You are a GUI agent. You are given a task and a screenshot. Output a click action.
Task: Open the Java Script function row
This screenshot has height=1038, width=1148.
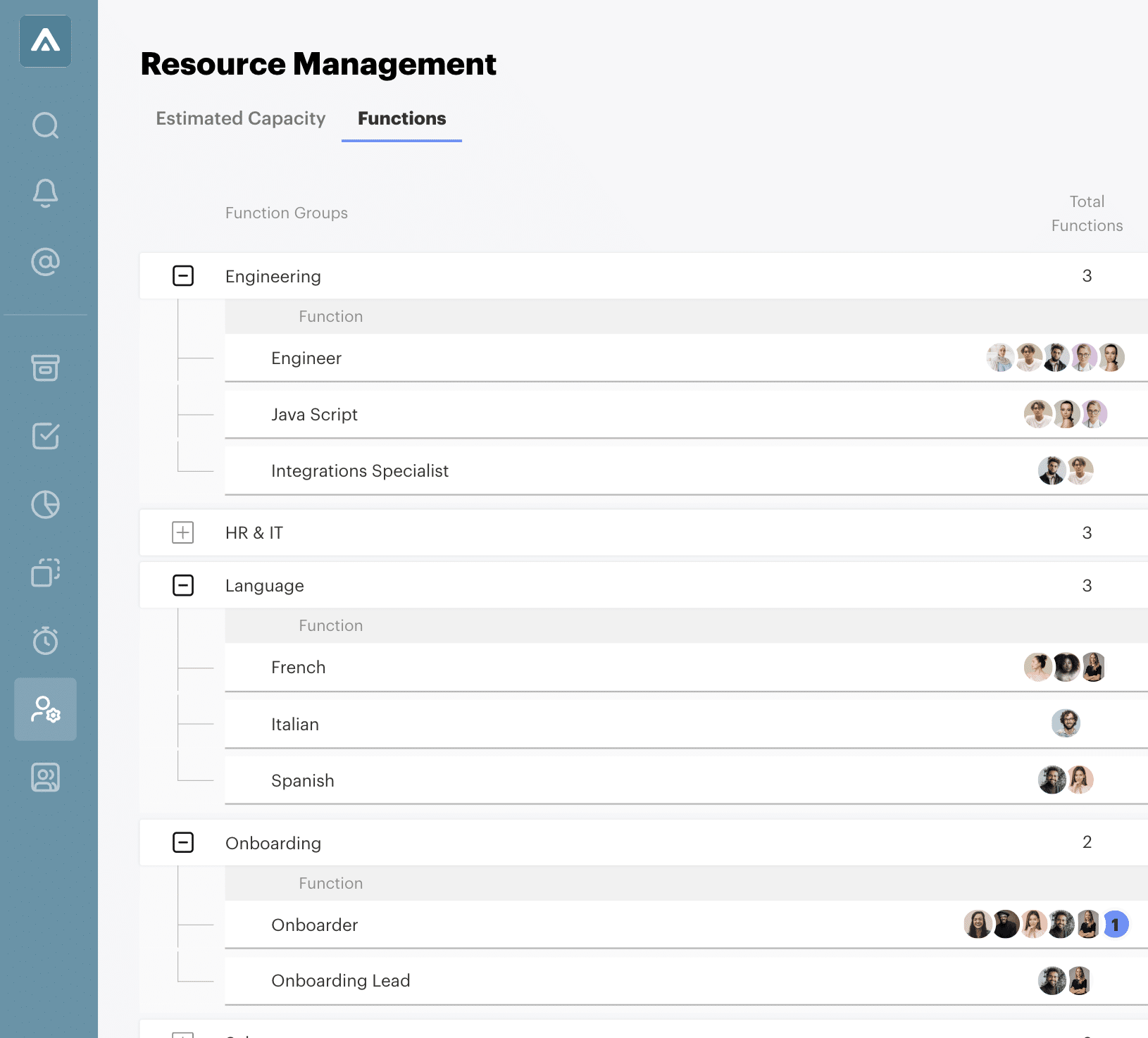pos(314,415)
